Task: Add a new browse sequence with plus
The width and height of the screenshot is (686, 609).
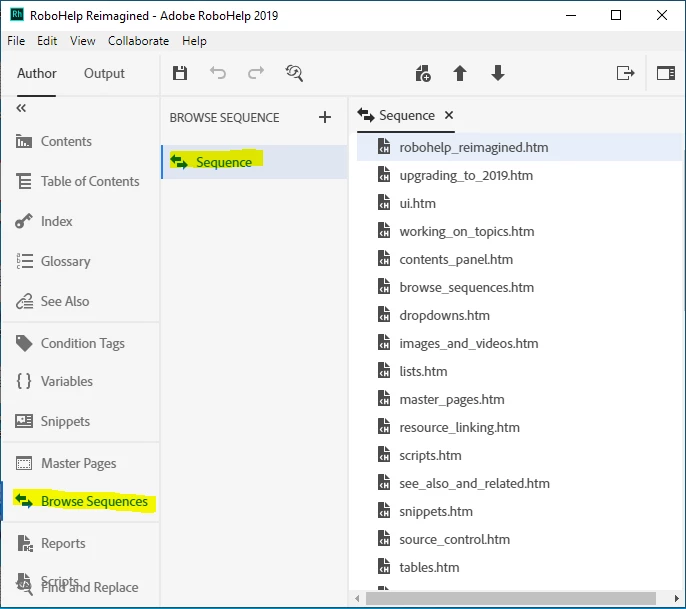Action: pos(325,117)
